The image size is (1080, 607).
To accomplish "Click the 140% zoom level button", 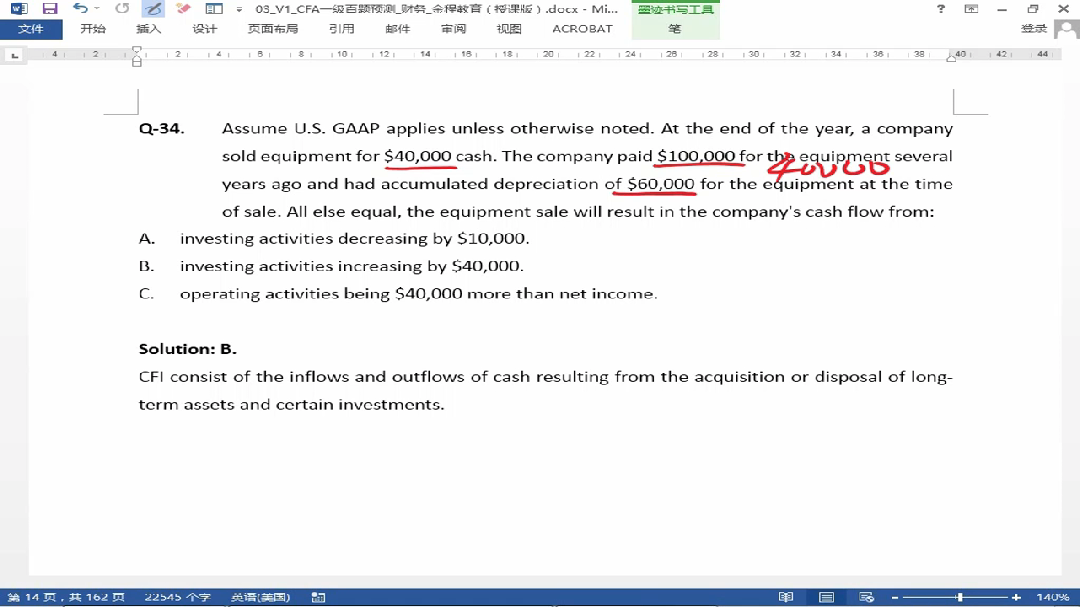I will pos(1052,597).
